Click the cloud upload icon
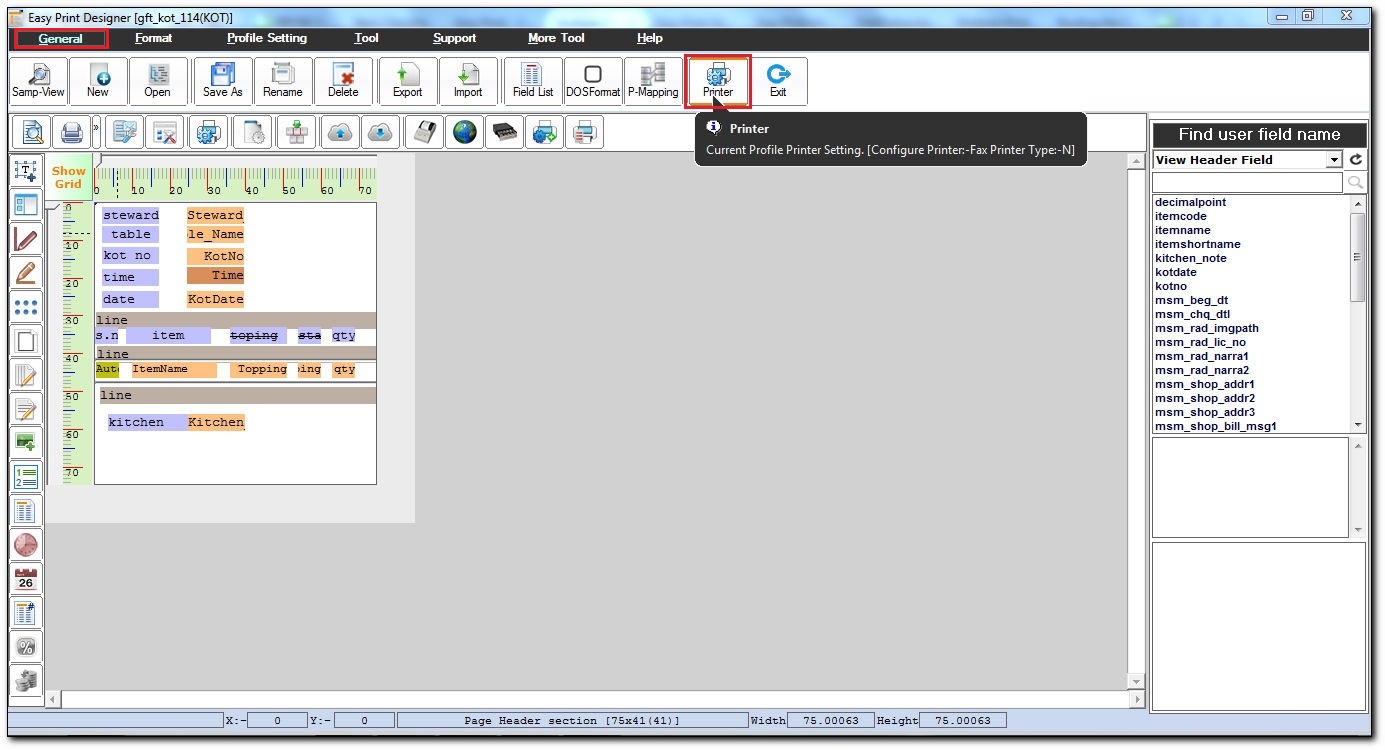Image resolution: width=1385 pixels, height=750 pixels. click(x=341, y=132)
